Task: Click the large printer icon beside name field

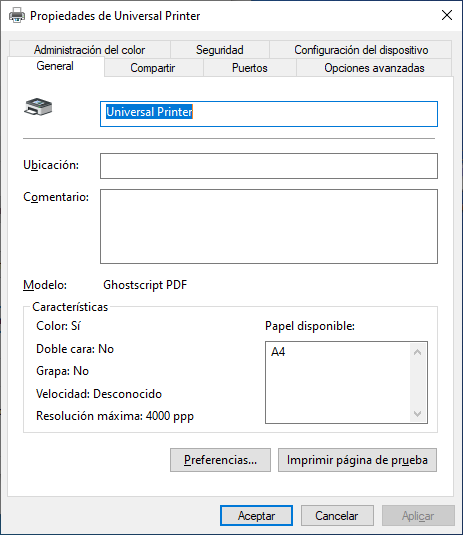Action: click(x=38, y=107)
